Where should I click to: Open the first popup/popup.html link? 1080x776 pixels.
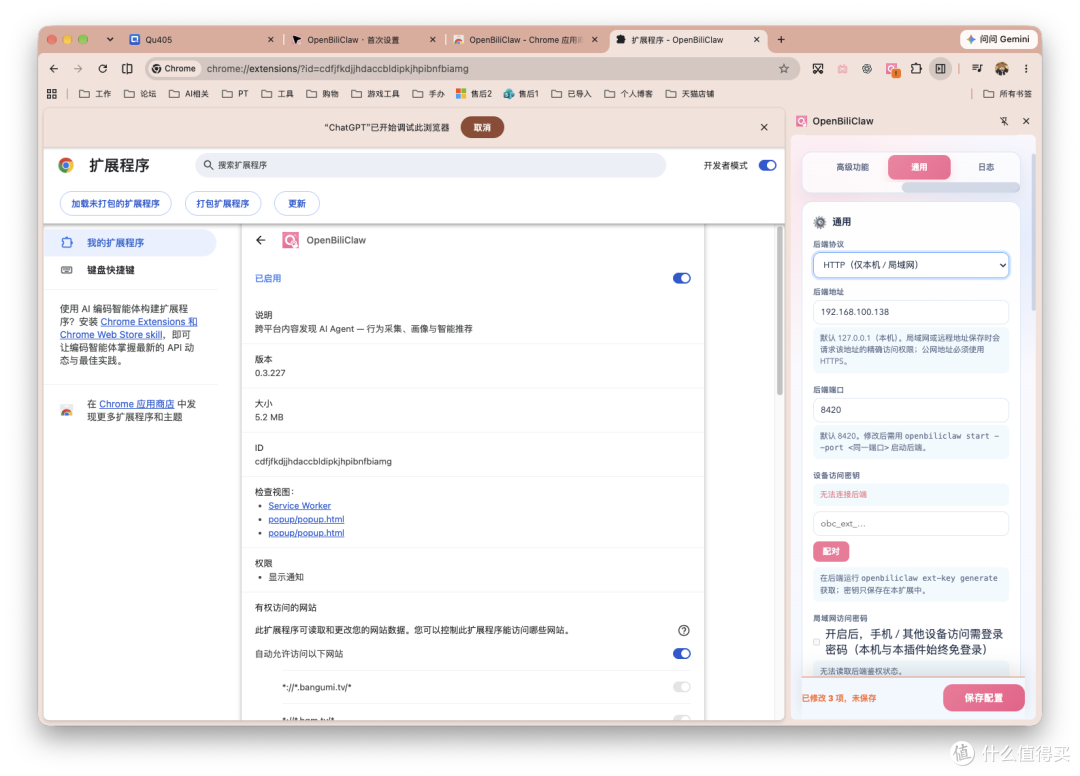point(306,519)
